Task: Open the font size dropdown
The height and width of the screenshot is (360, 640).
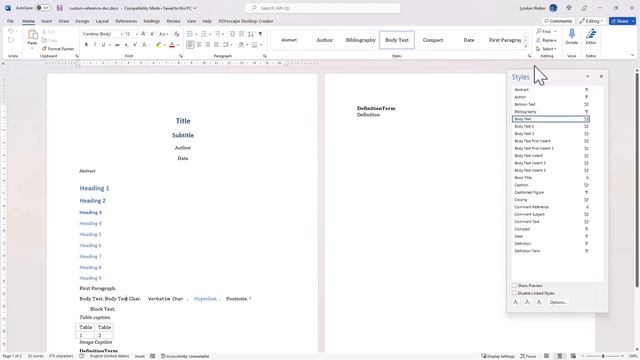Action: coord(137,34)
